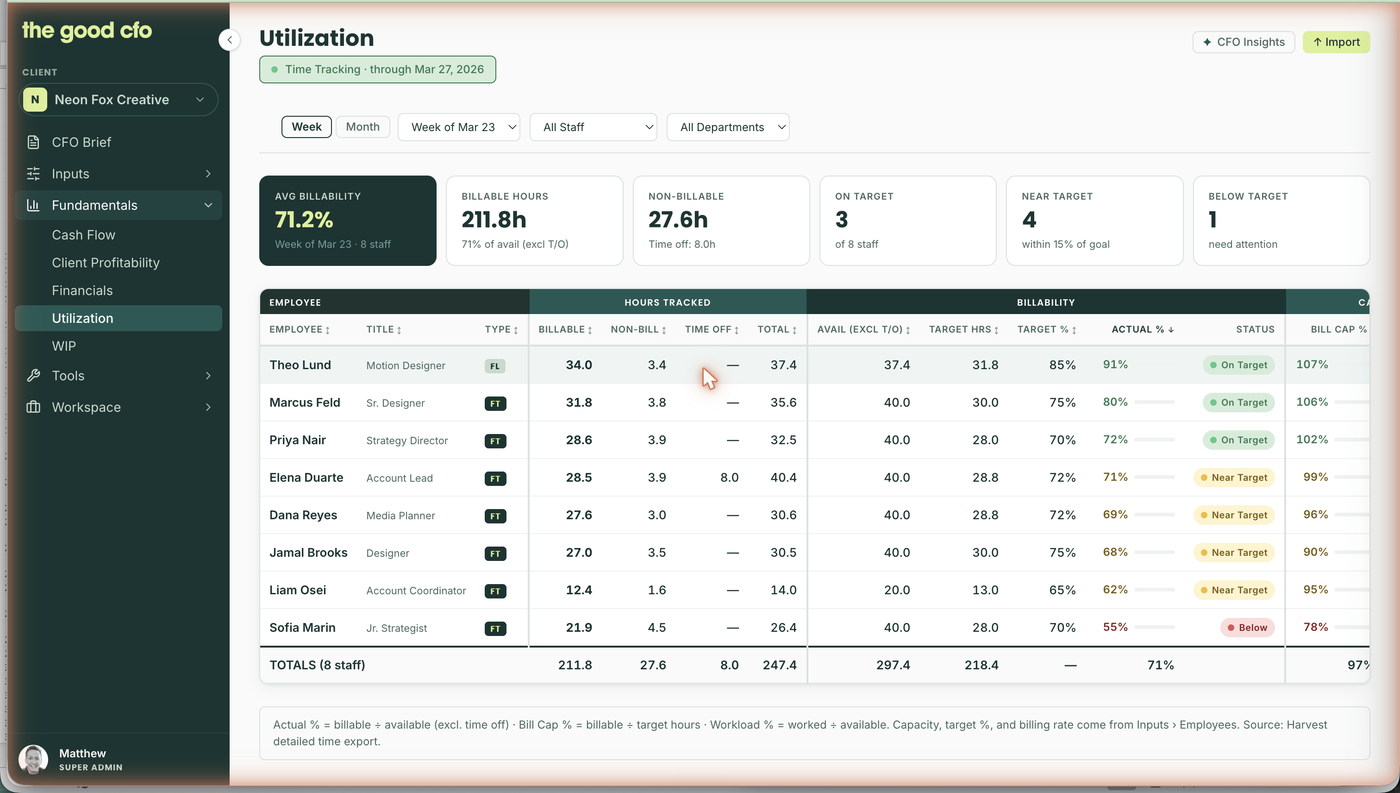The width and height of the screenshot is (1400, 793).
Task: Click the Tools wrench icon
Action: [x=33, y=376]
